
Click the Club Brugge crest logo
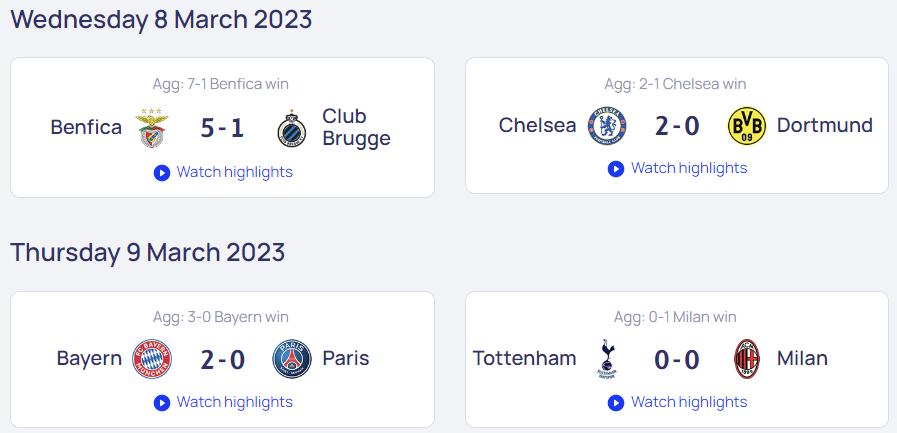click(292, 128)
